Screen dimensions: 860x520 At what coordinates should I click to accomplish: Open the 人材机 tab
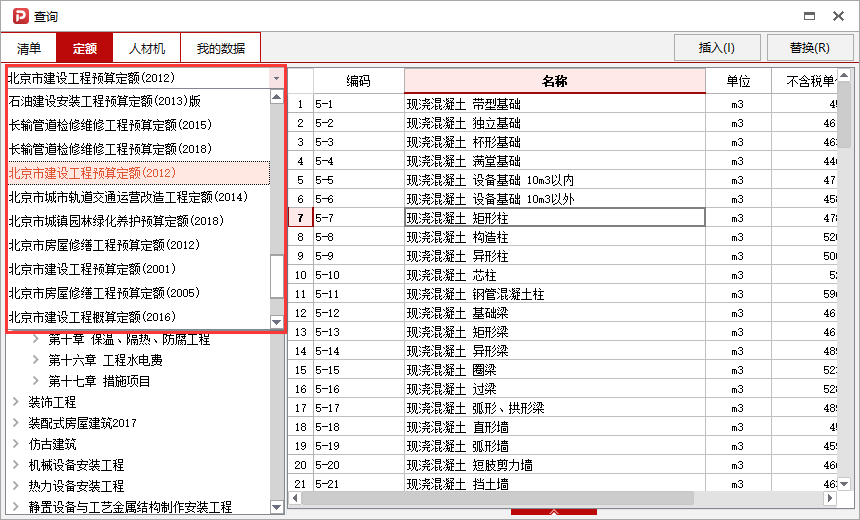pyautogui.click(x=147, y=48)
